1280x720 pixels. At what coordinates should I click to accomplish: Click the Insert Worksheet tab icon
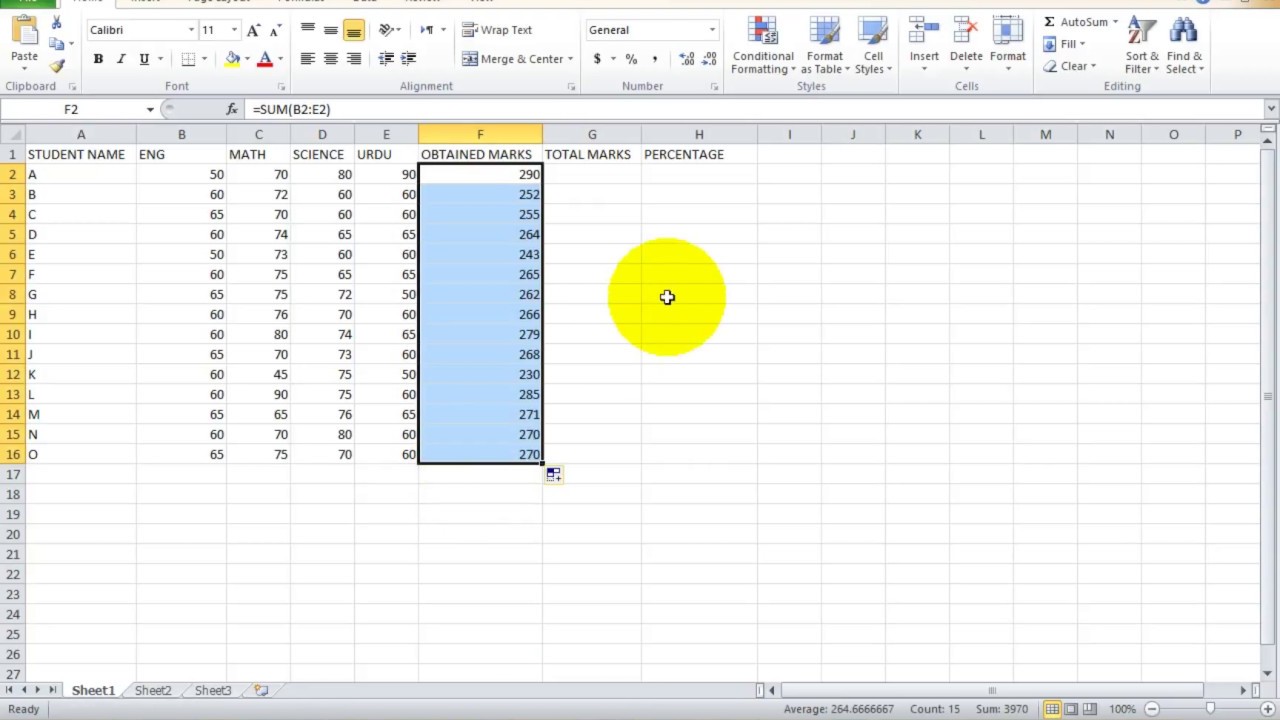261,690
